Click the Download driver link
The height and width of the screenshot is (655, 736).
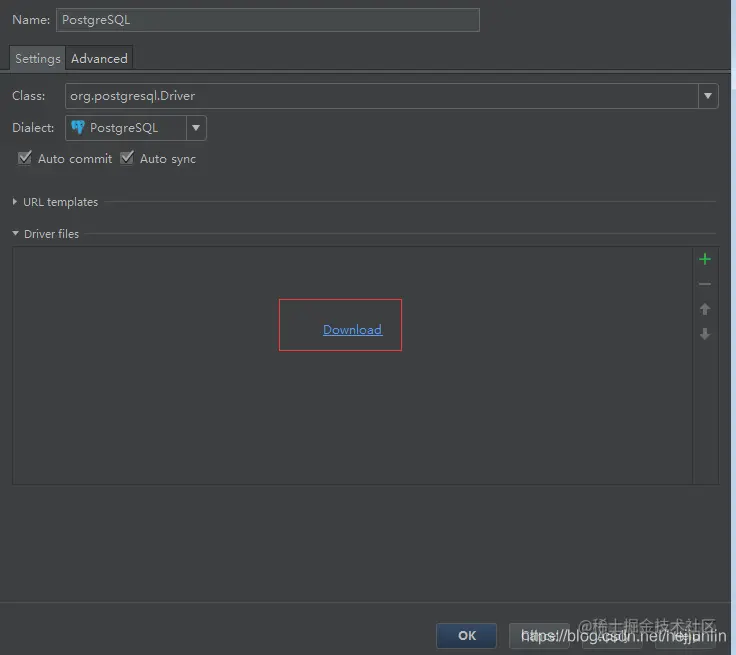click(x=353, y=330)
